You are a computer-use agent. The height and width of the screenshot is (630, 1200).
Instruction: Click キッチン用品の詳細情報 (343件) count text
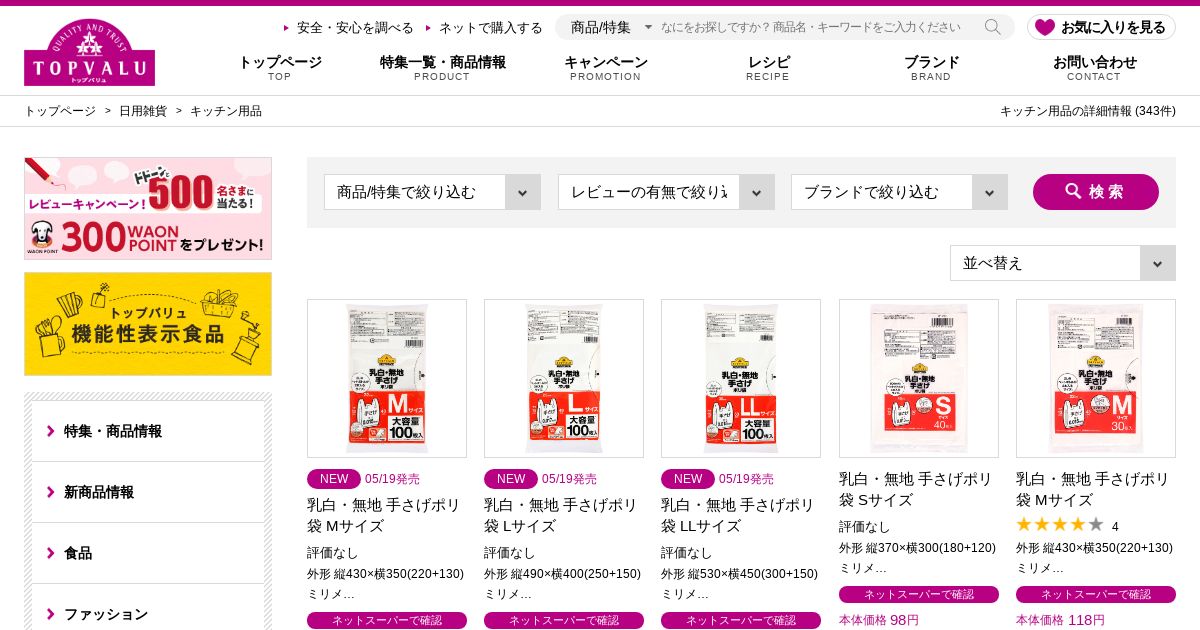[x=1088, y=111]
